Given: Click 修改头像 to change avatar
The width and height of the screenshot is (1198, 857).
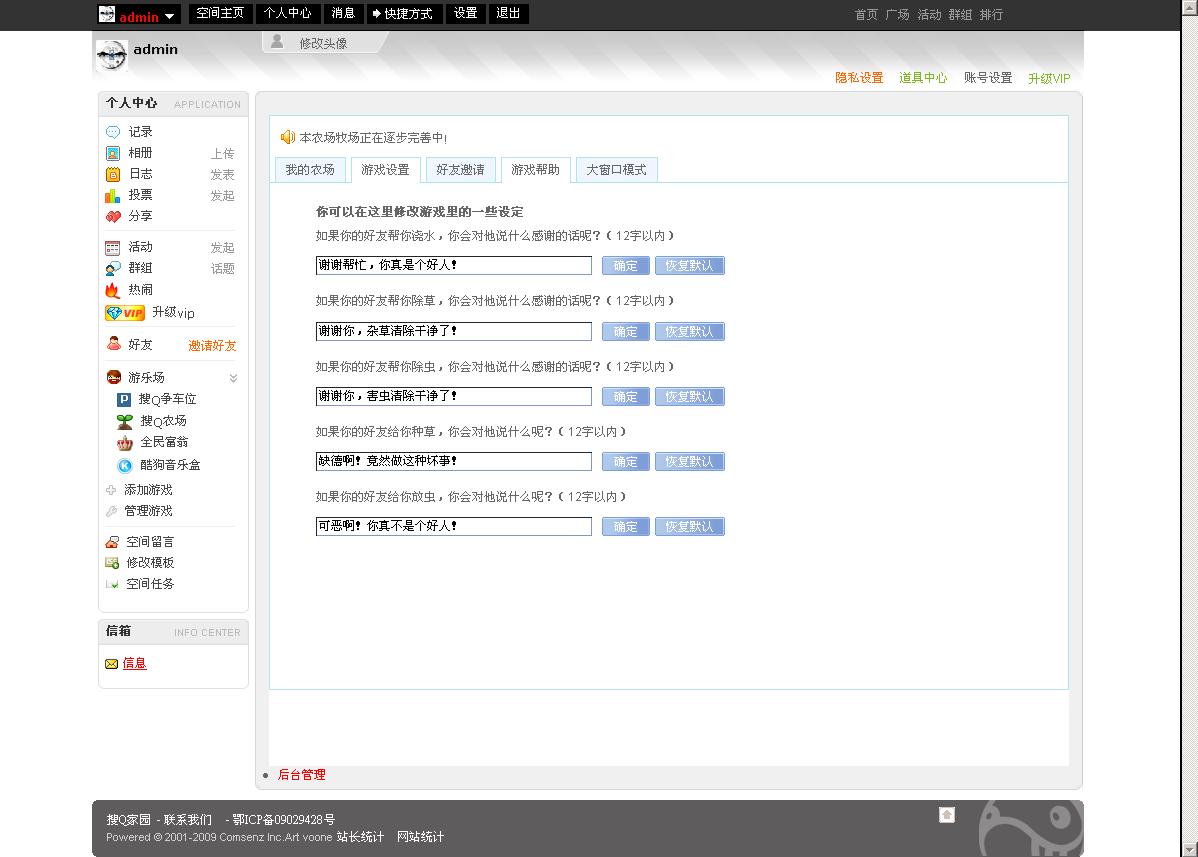Looking at the screenshot, I should tap(323, 43).
